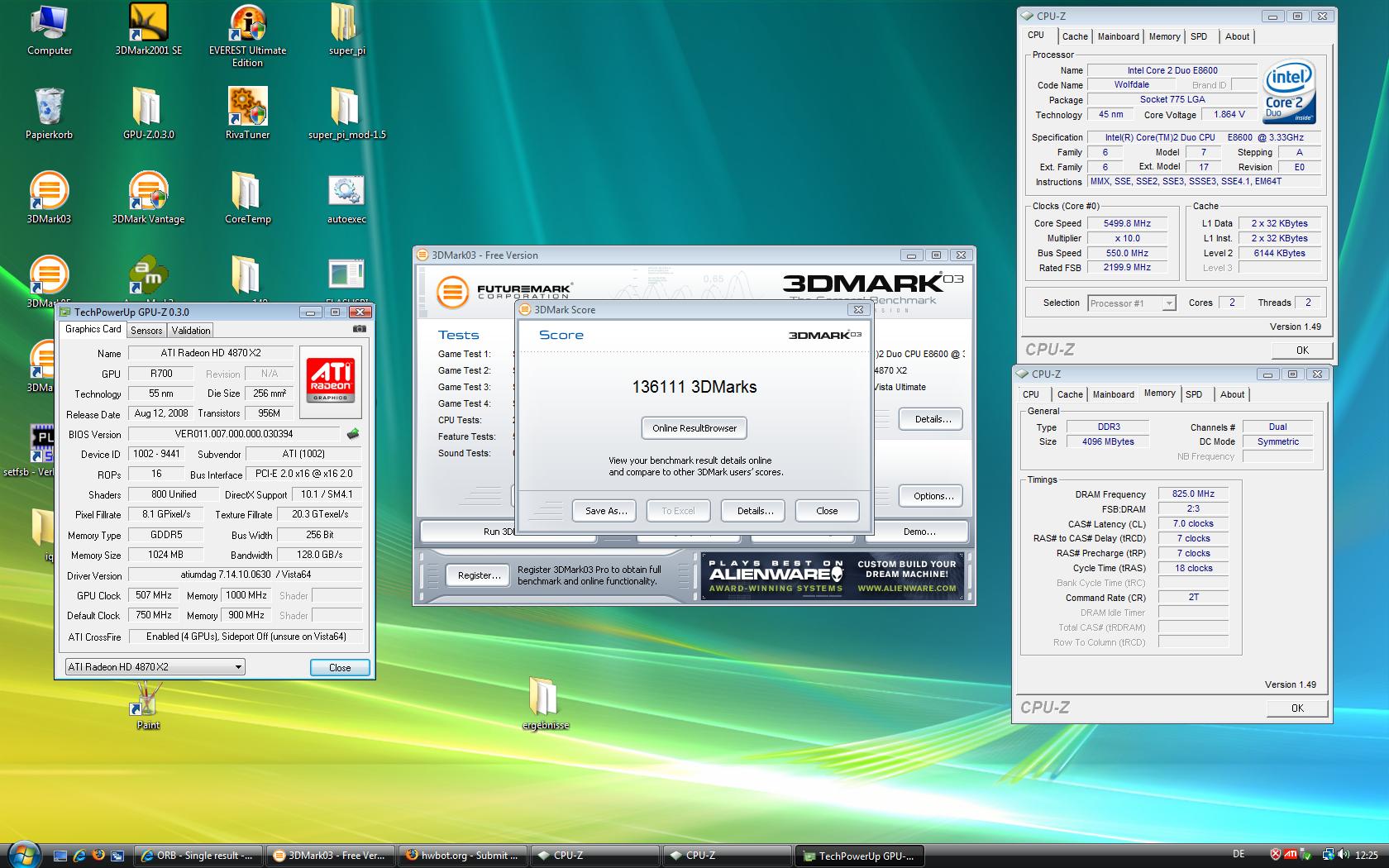Open About tab in lower CPU-Z window
1389x868 pixels.
coord(1232,394)
